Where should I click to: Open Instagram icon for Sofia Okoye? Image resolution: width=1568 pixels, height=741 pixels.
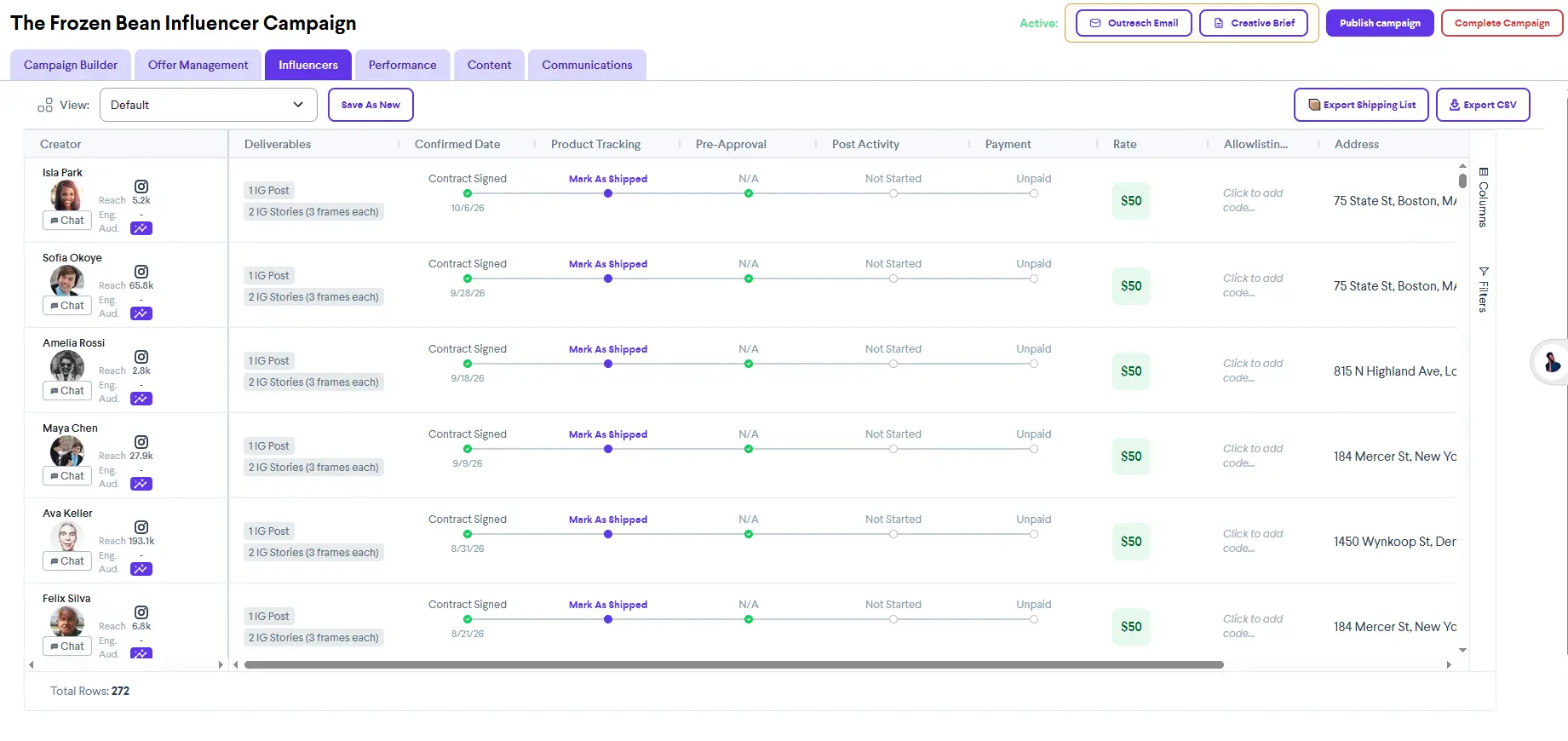point(141,272)
